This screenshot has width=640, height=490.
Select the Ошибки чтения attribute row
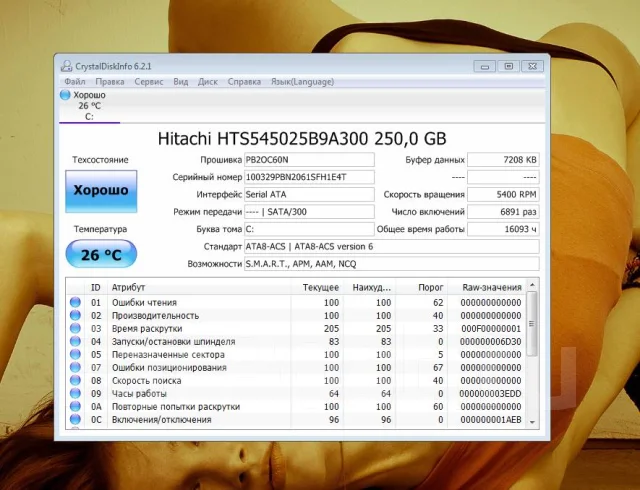pyautogui.click(x=296, y=302)
